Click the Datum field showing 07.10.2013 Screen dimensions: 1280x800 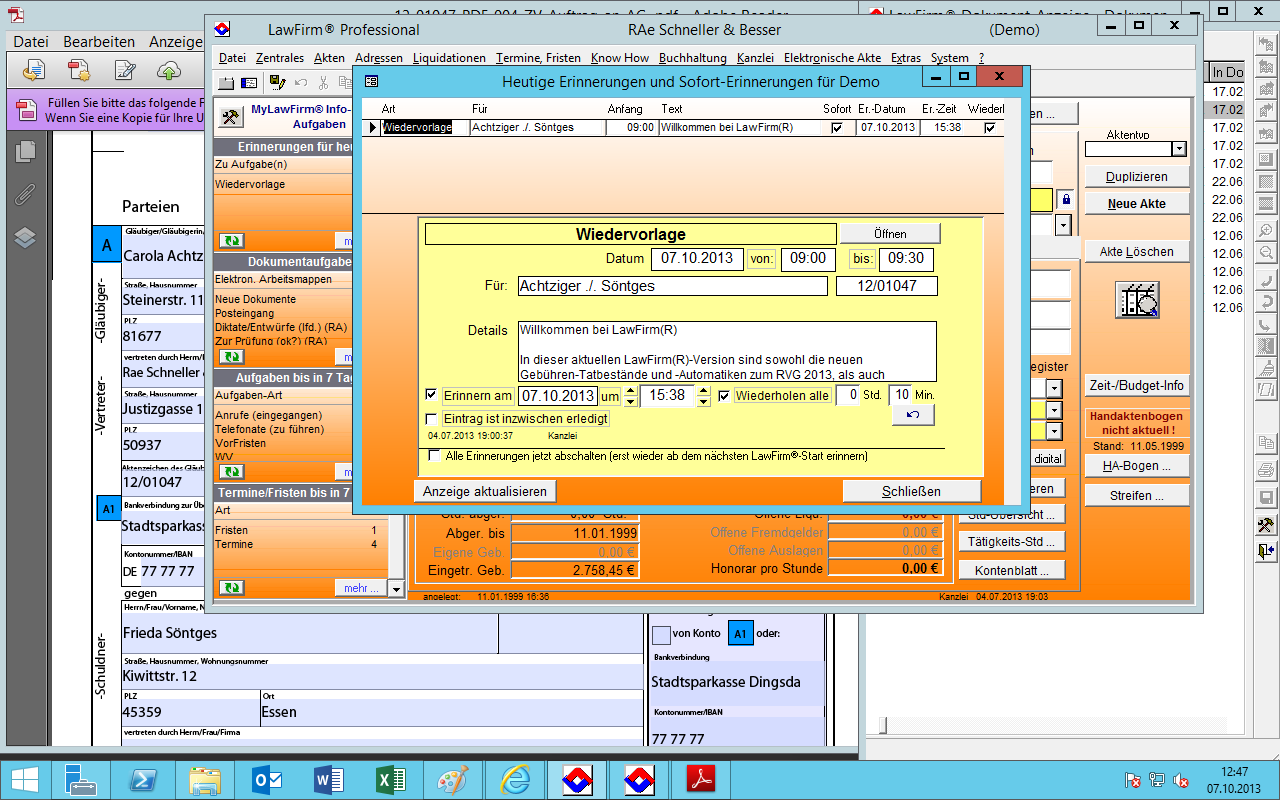[x=698, y=258]
